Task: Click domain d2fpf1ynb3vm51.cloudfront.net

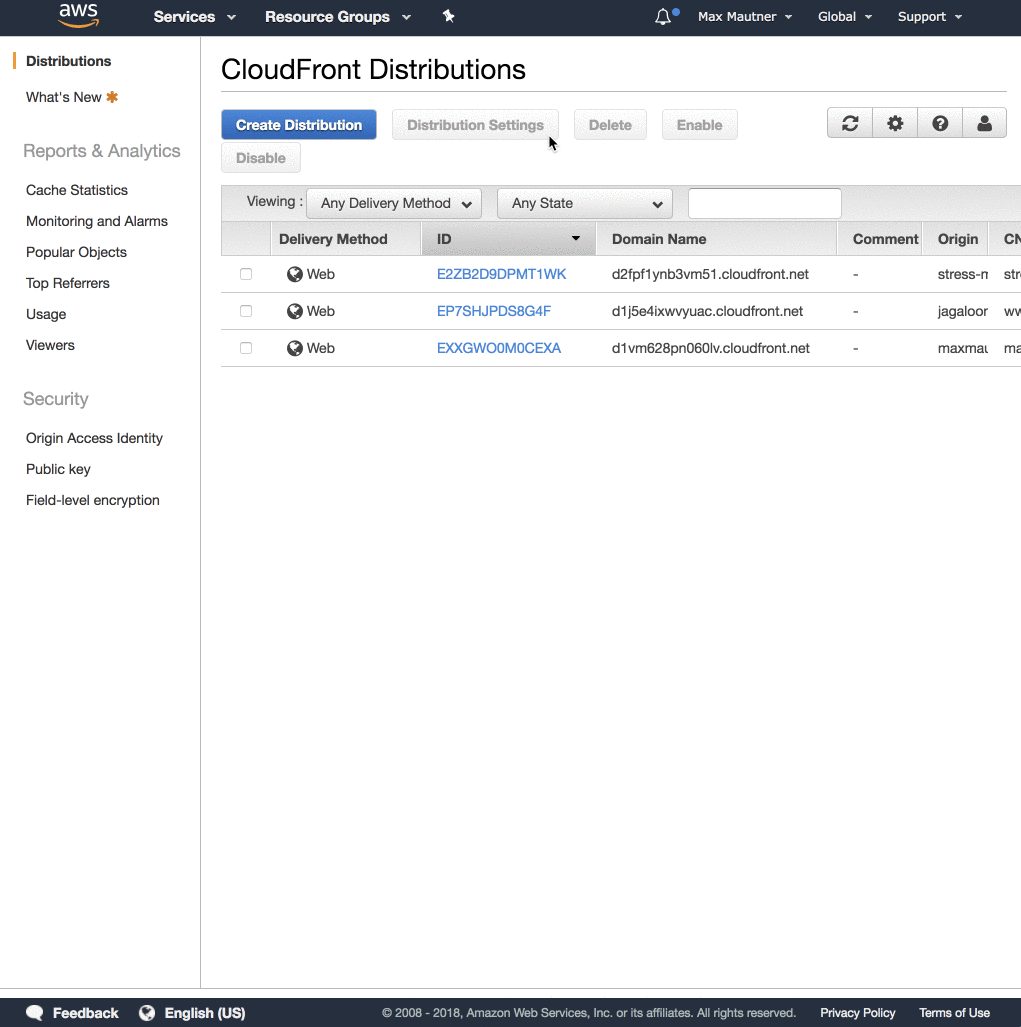Action: pos(710,274)
